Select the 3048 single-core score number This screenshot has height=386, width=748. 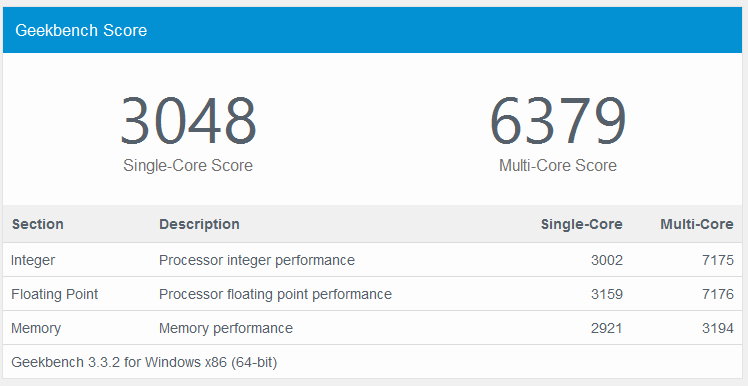[x=188, y=121]
